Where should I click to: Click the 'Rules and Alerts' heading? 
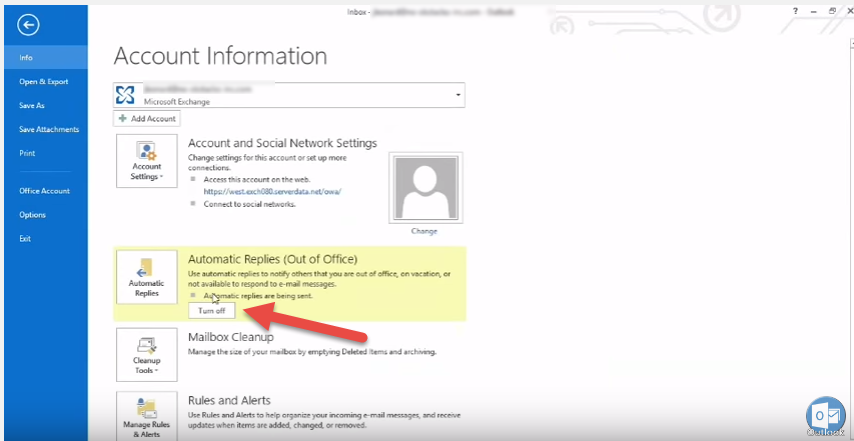229,401
